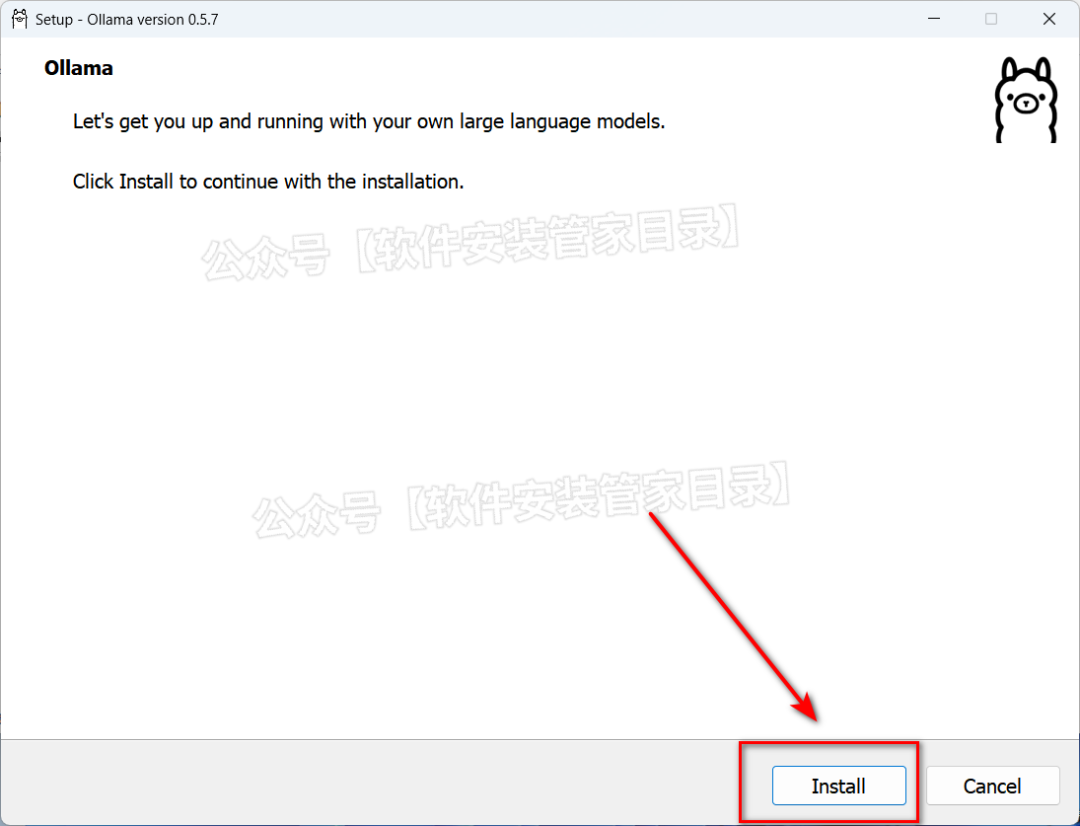Click the Setup - Ollama version 0.5.7 title

pyautogui.click(x=127, y=19)
